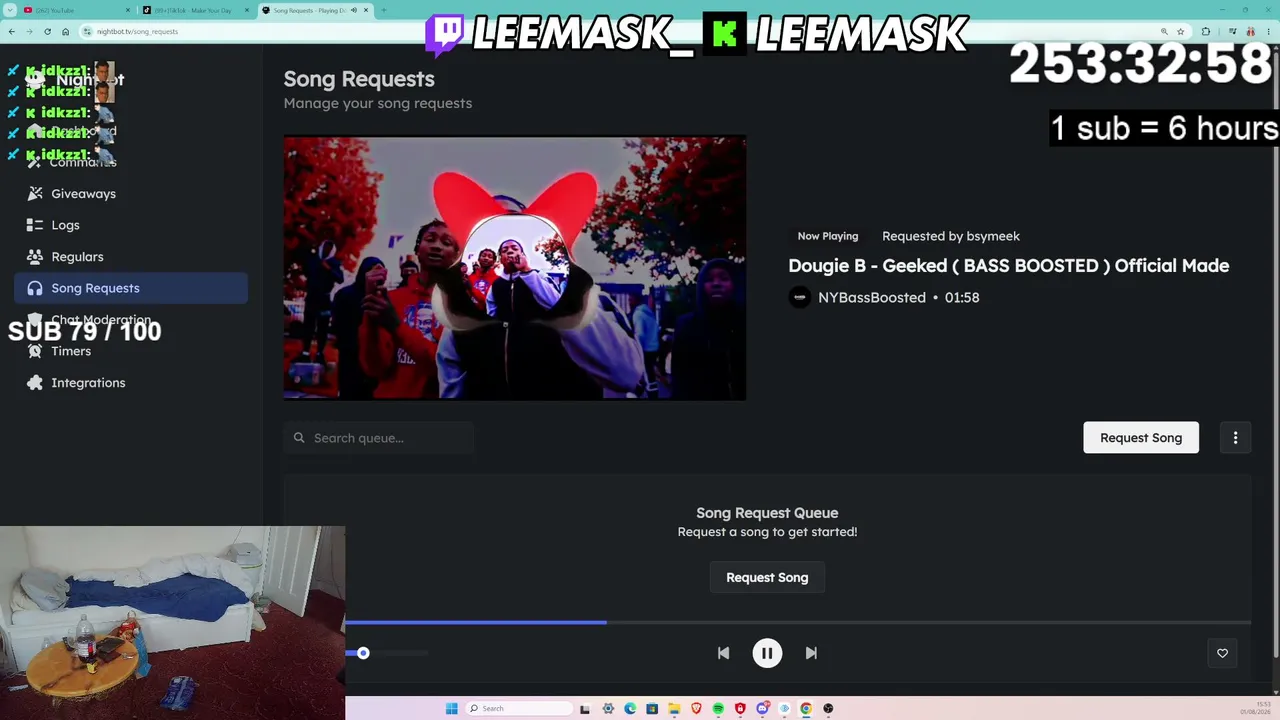Click the Regulars people icon
Screen dimensions: 1280x720
click(35, 257)
